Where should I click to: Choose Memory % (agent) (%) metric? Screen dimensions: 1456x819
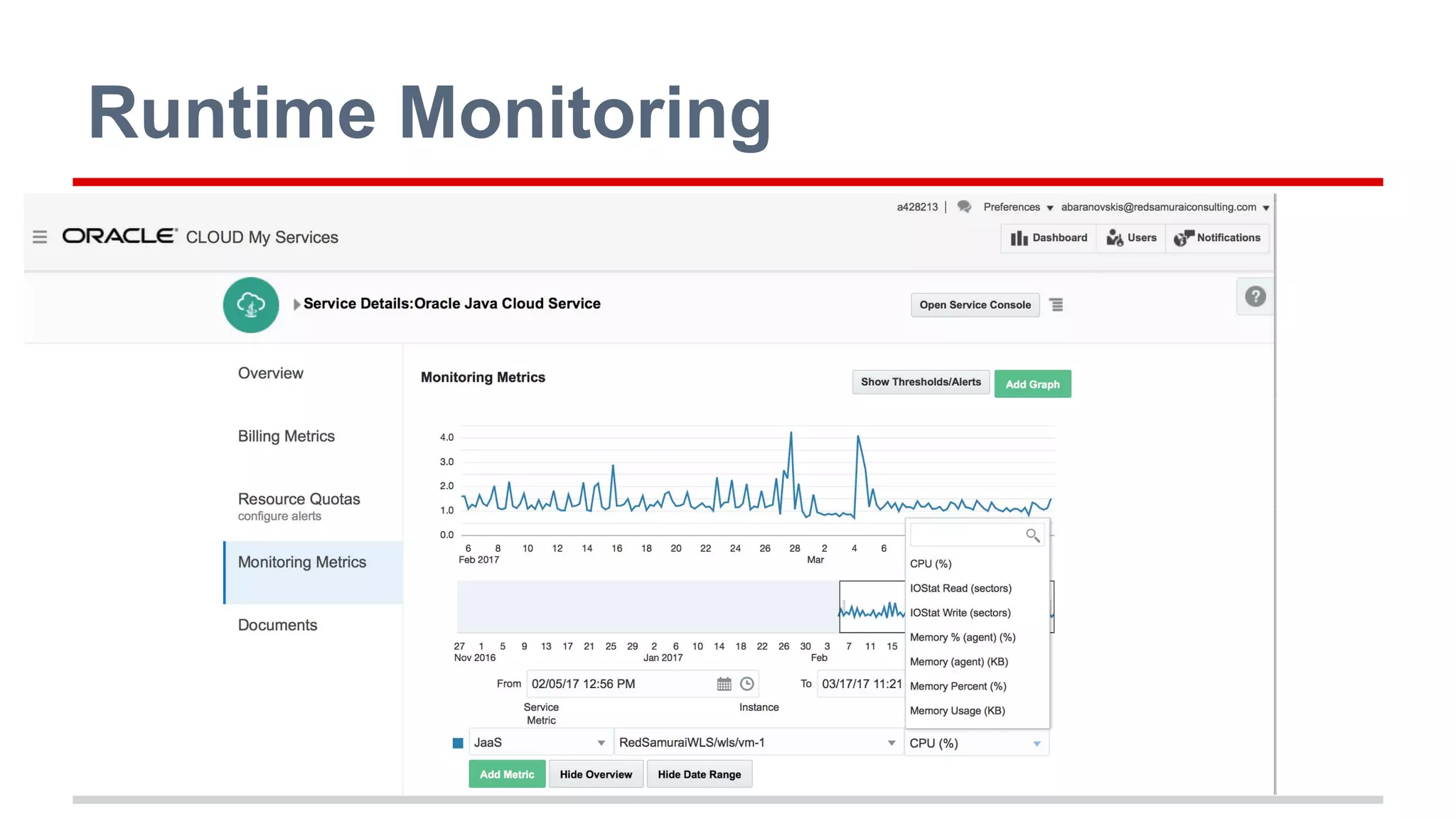(977, 637)
